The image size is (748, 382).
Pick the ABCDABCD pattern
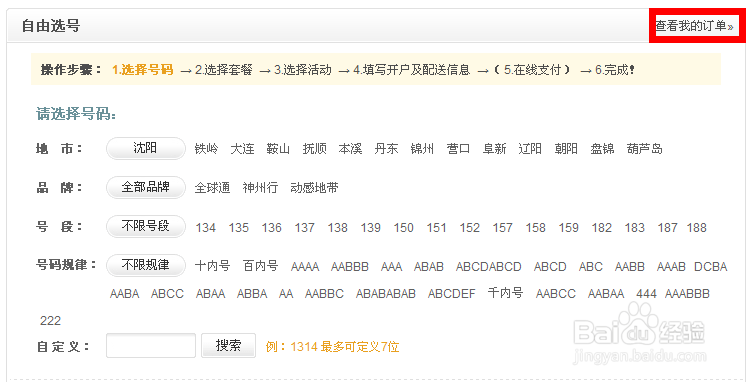(488, 267)
